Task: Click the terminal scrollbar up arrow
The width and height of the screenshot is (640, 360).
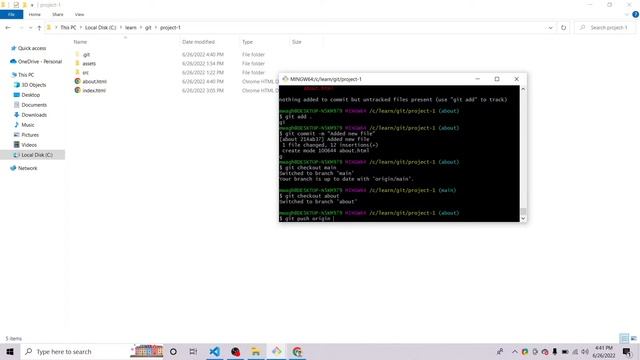Action: pos(523,89)
